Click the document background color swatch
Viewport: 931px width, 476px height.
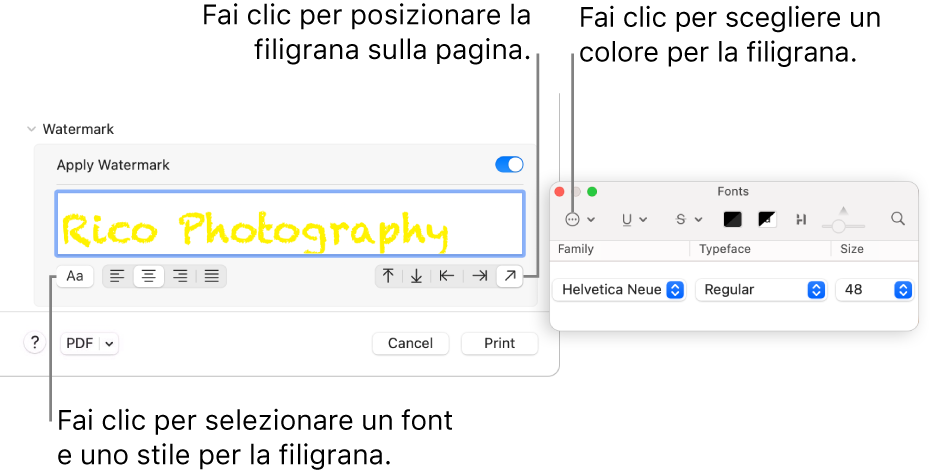coord(768,220)
